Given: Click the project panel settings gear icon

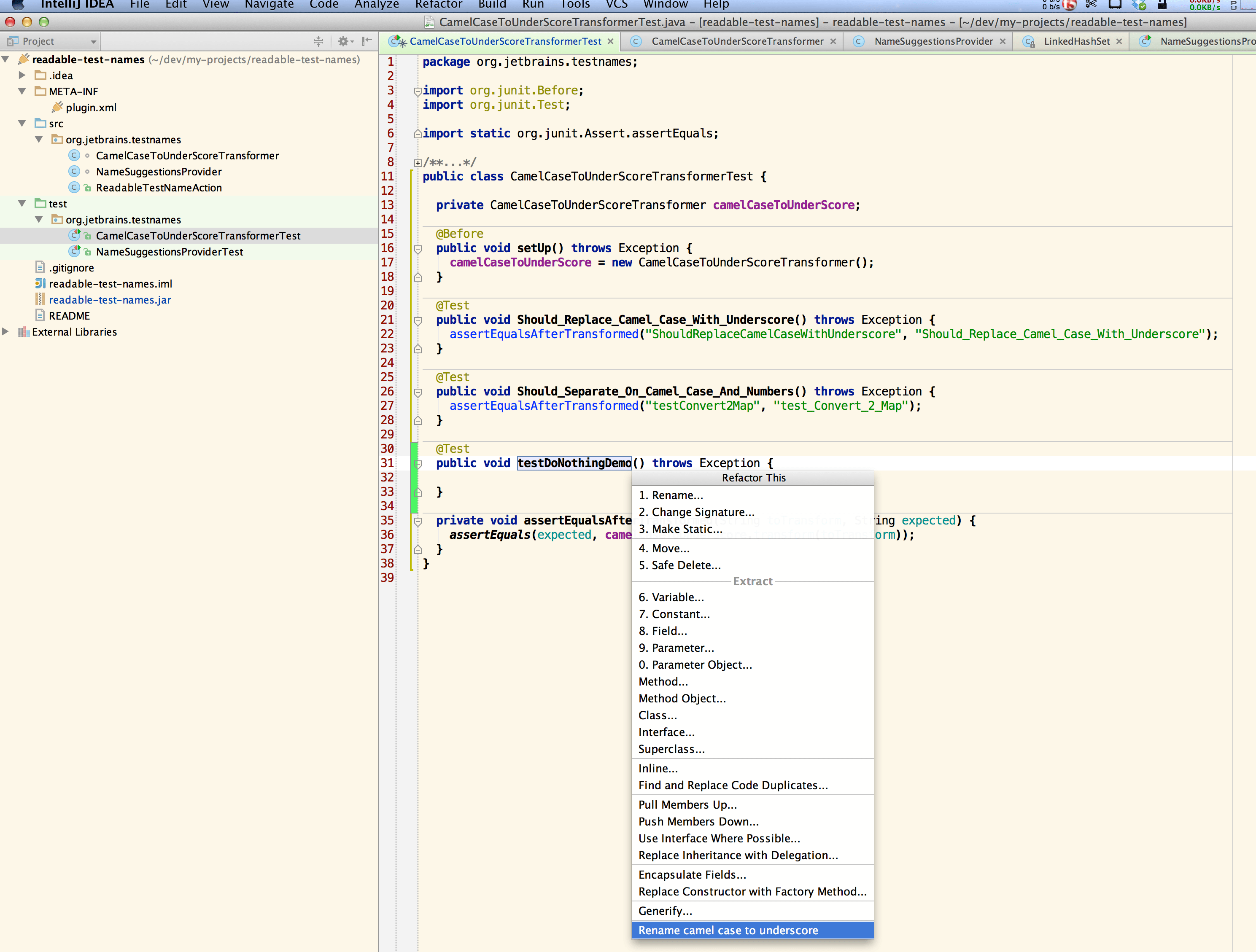Looking at the screenshot, I should tap(344, 41).
